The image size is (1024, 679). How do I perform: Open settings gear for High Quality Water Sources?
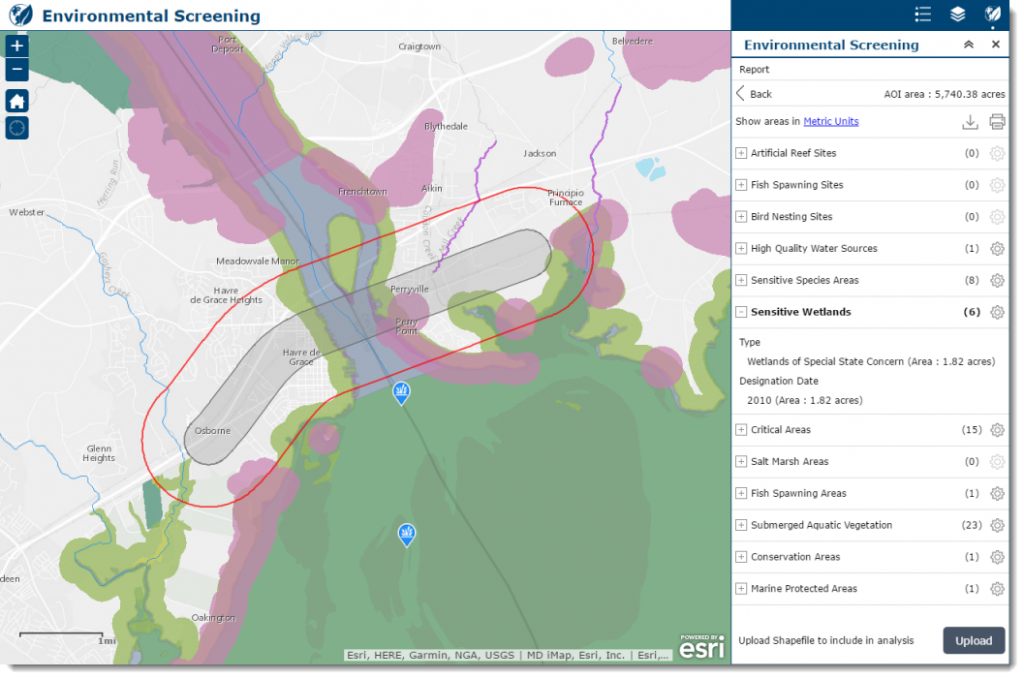coord(997,249)
